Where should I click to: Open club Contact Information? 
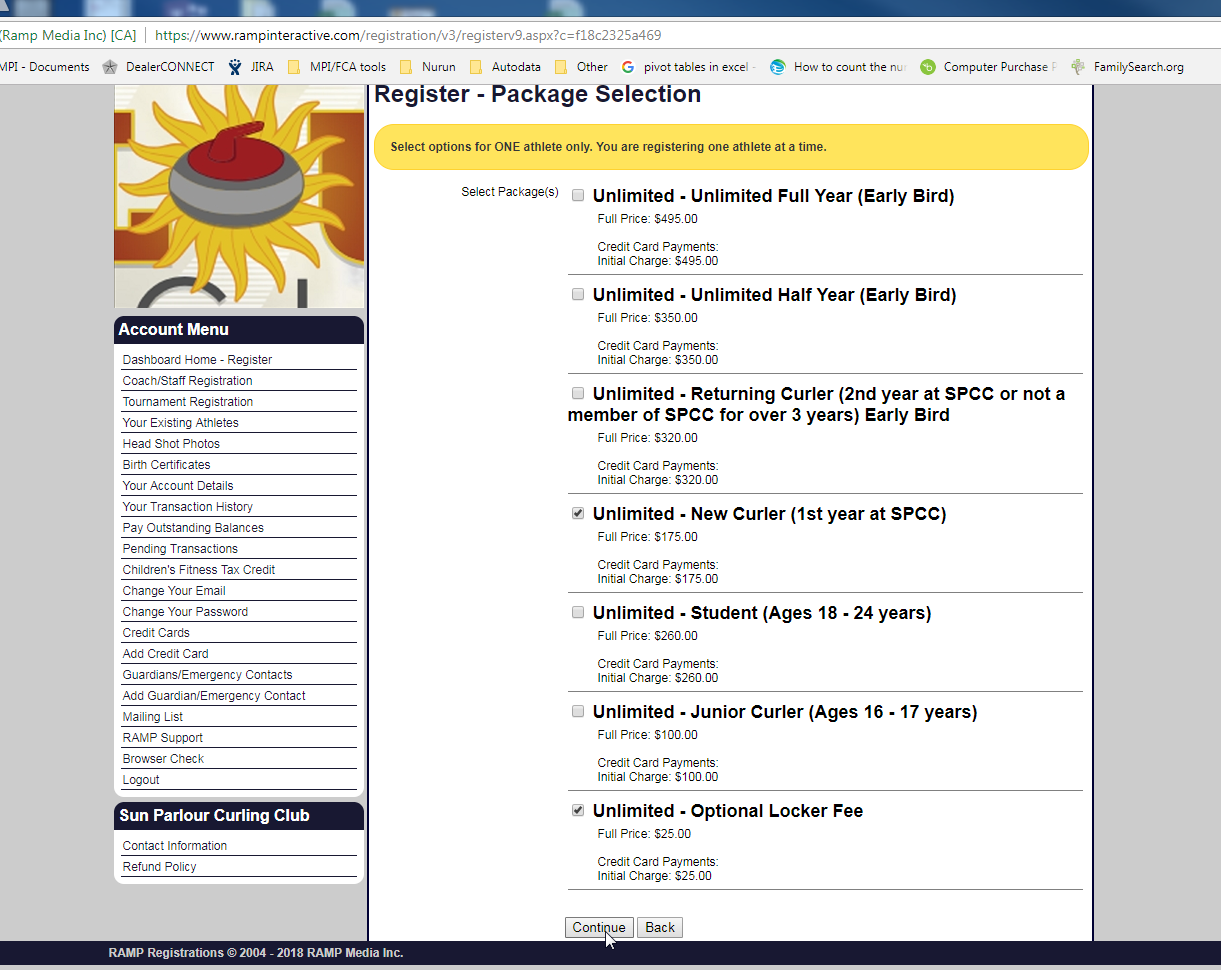point(175,846)
